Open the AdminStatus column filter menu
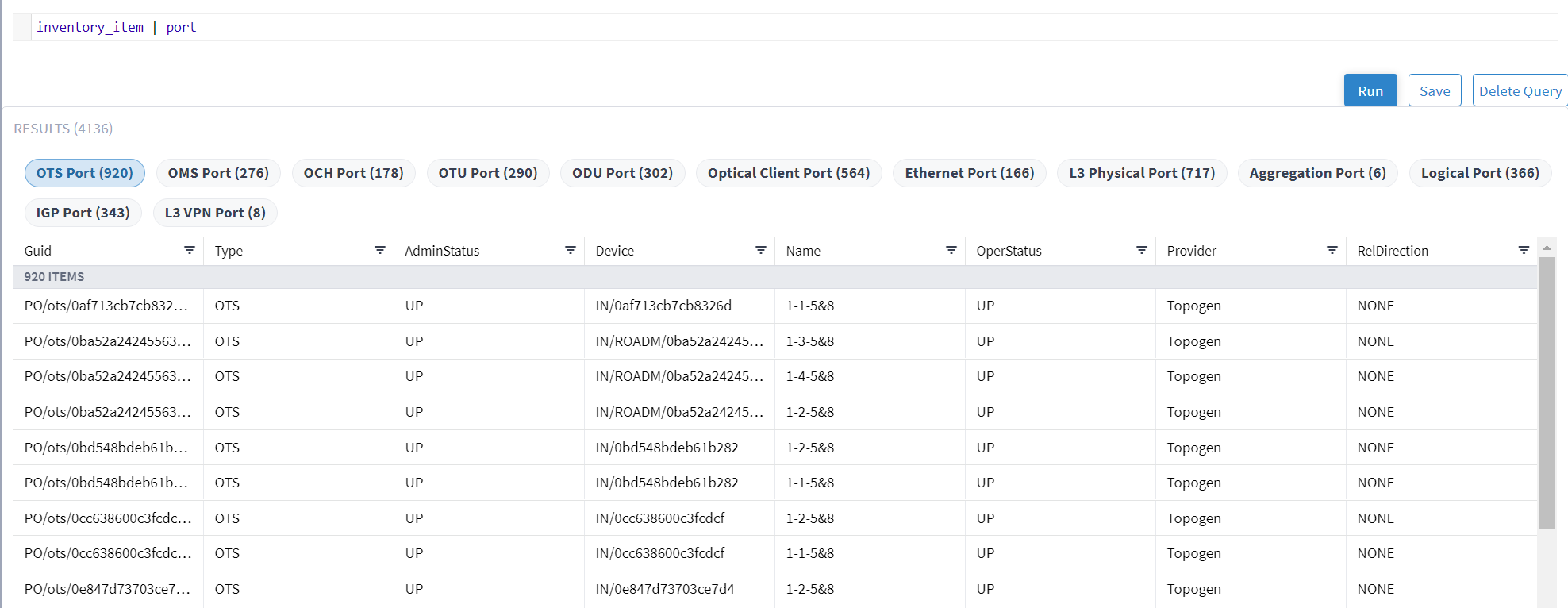Viewport: 1568px width, 608px height. point(570,250)
